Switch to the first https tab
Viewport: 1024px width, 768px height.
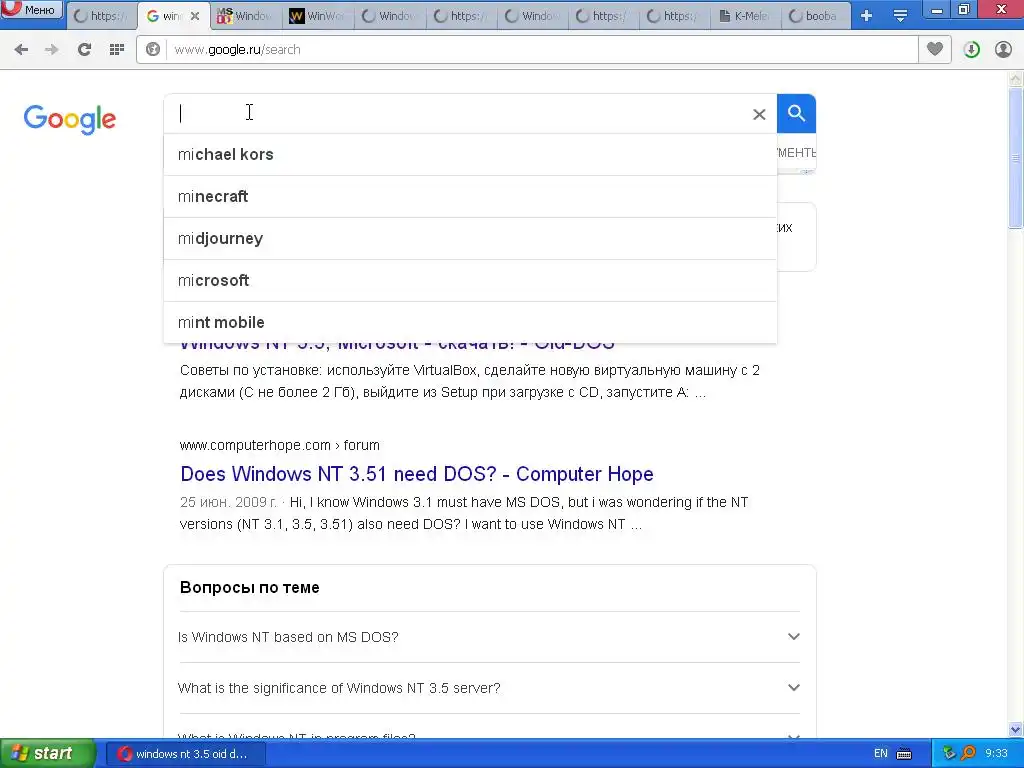tap(102, 16)
